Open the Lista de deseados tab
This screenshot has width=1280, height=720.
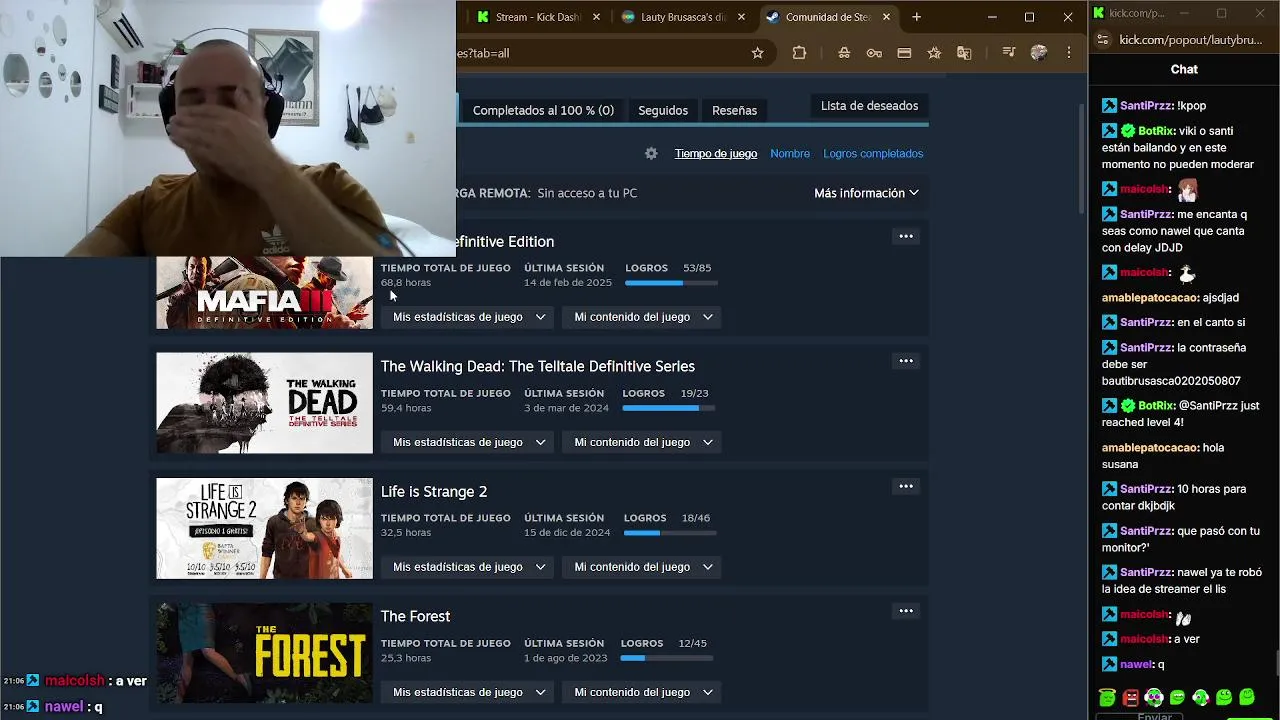(x=869, y=106)
